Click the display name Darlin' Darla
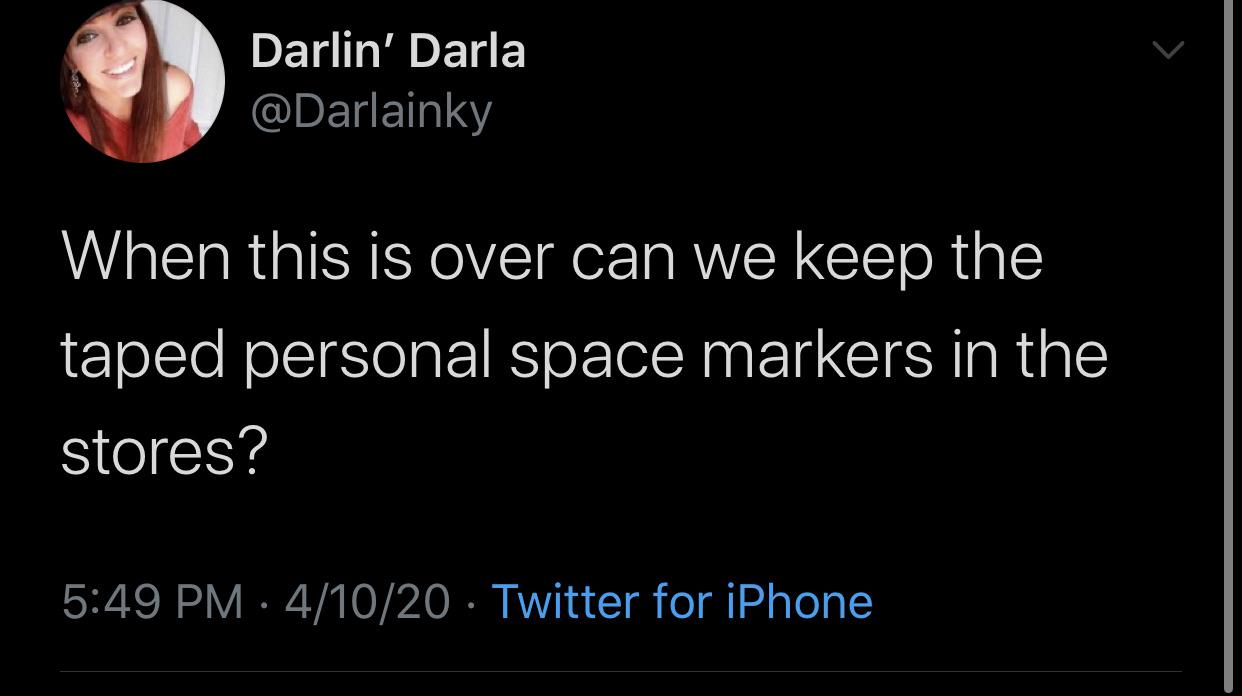Screen dimensions: 1242x696 click(388, 51)
